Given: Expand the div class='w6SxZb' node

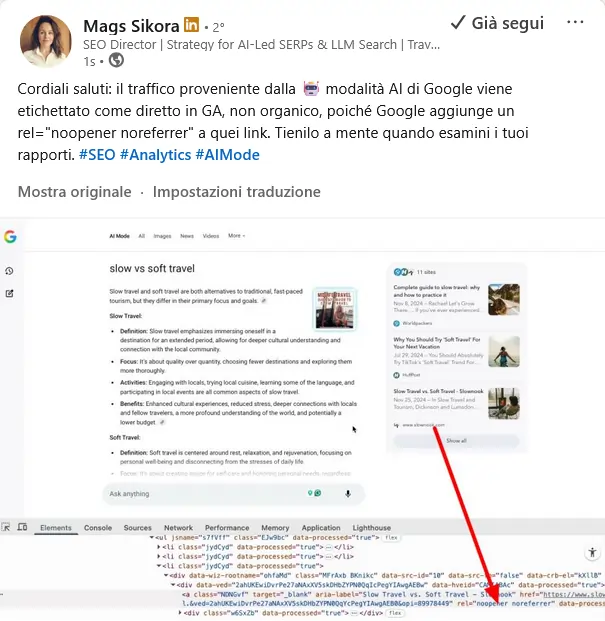Looking at the screenshot, I should (180, 613).
